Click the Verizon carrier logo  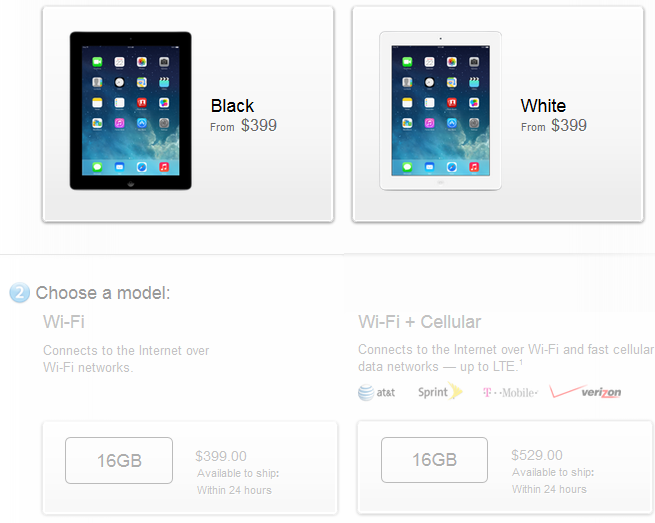(x=586, y=392)
